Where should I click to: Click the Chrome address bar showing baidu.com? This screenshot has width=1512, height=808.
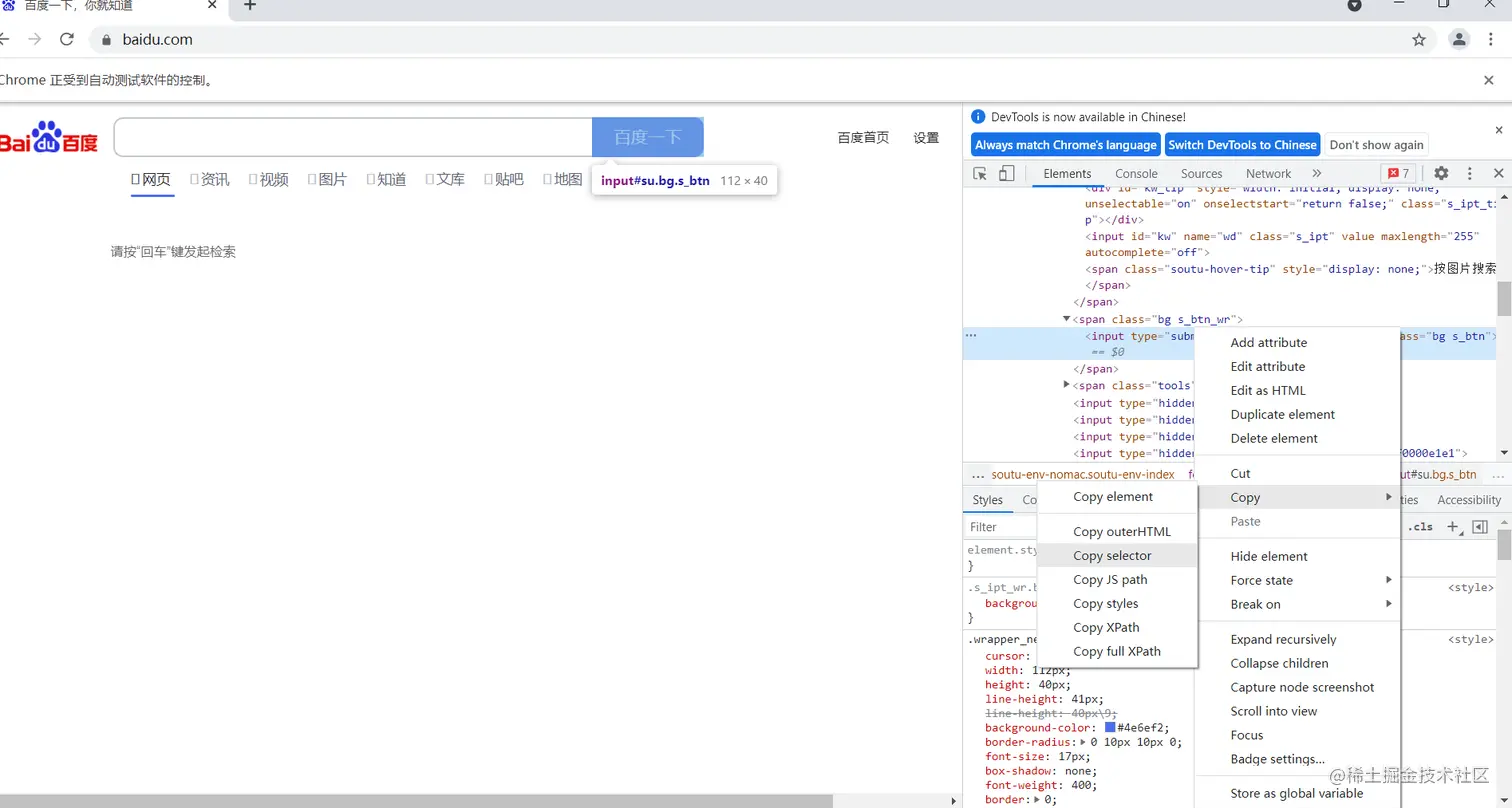click(760, 39)
